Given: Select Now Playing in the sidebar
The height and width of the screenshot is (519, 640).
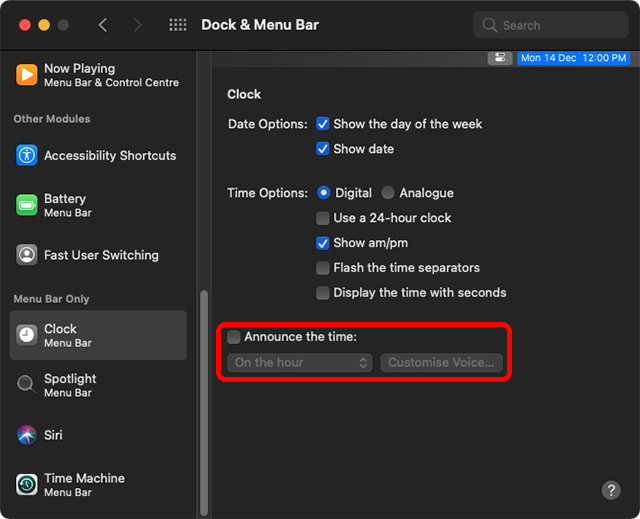Looking at the screenshot, I should (98, 75).
